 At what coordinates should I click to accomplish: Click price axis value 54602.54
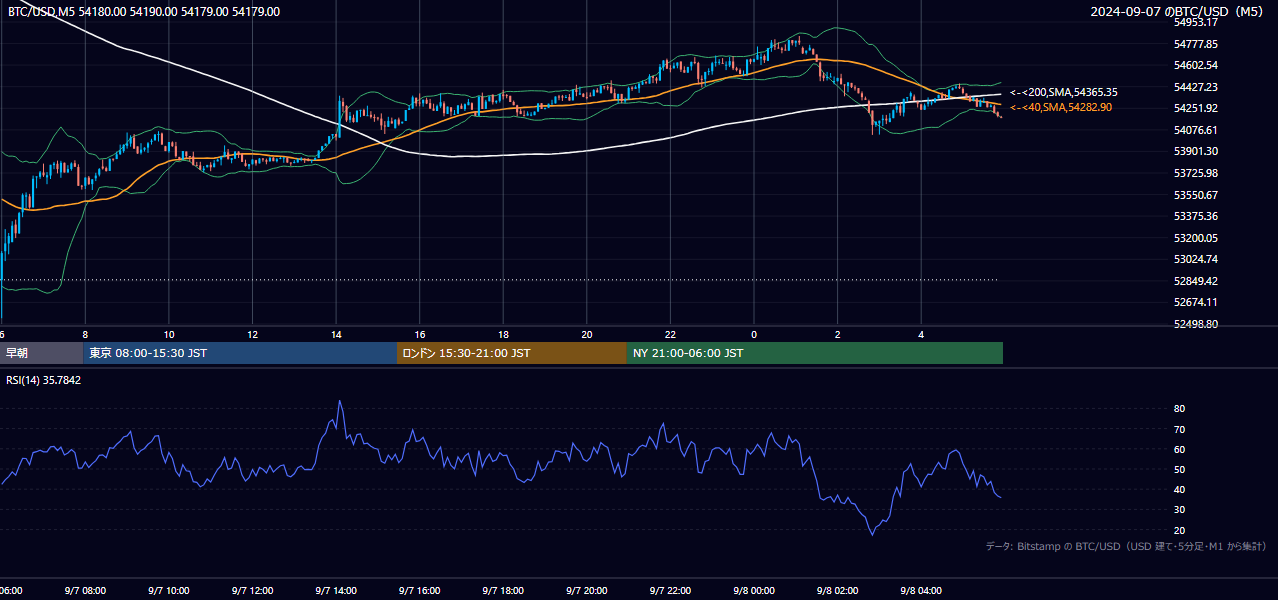(x=1196, y=65)
